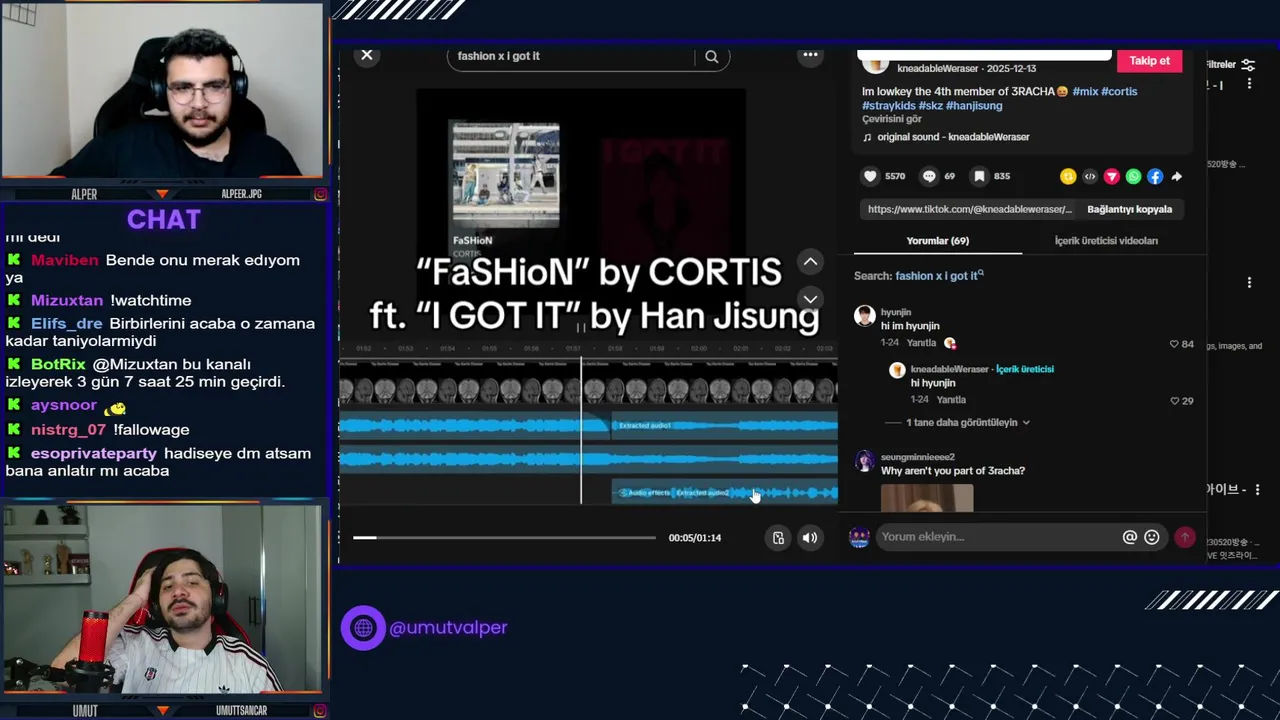Screen dimensions: 1280x720
Task: Click FaSHioN album cover in video
Action: point(505,173)
